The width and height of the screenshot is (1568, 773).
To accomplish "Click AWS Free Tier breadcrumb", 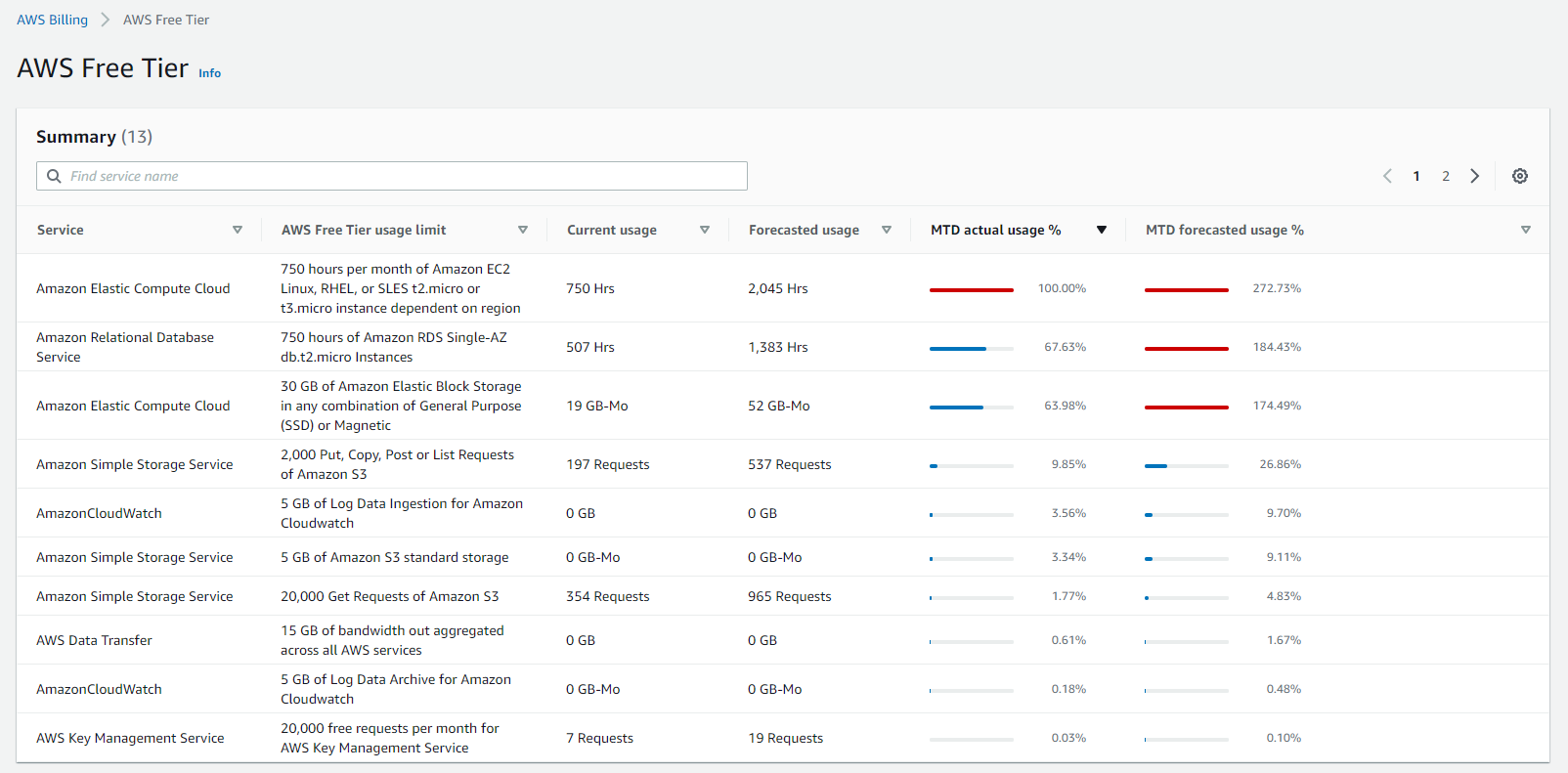I will coord(166,20).
